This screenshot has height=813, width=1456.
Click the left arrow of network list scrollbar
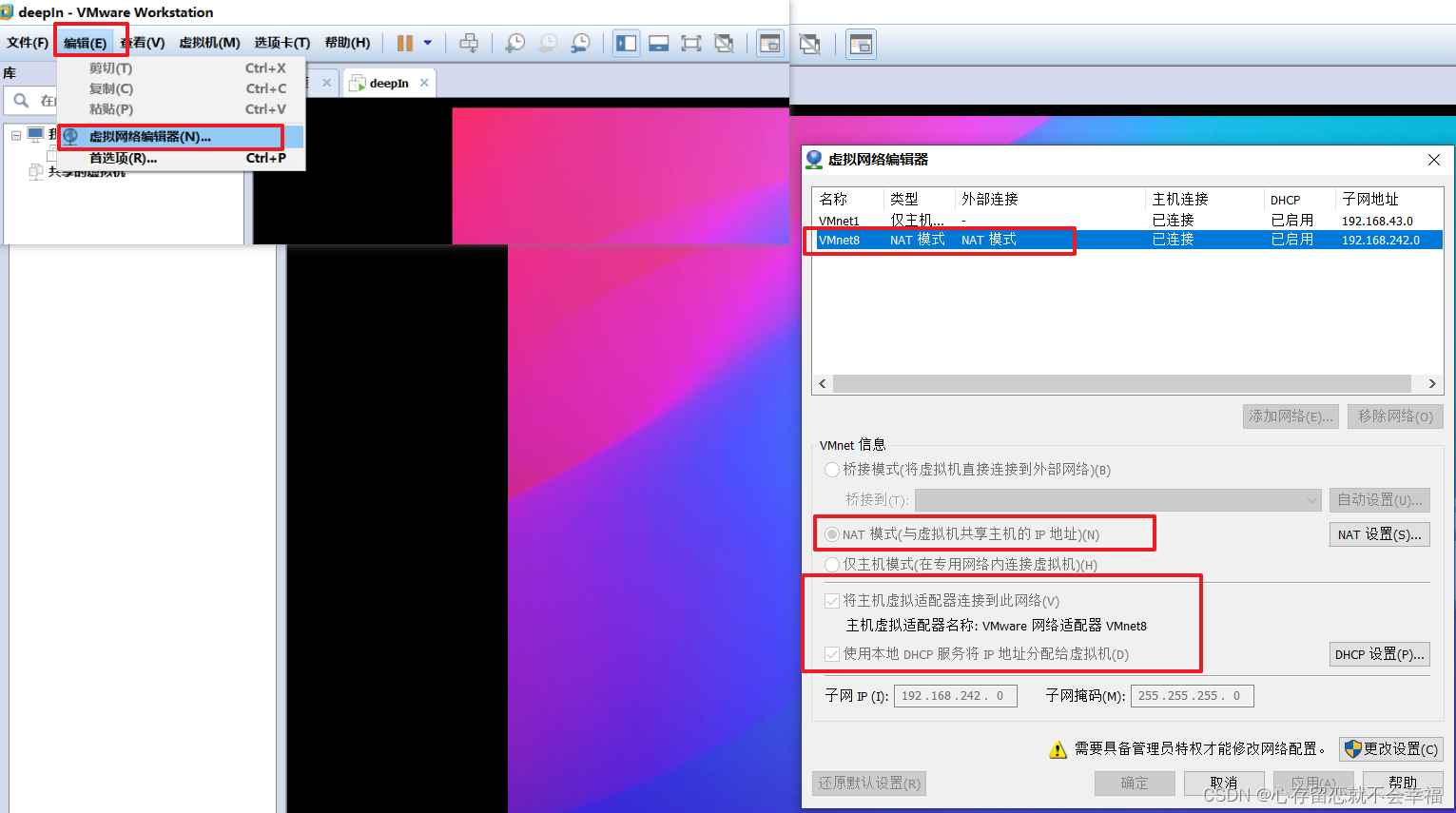coord(823,384)
